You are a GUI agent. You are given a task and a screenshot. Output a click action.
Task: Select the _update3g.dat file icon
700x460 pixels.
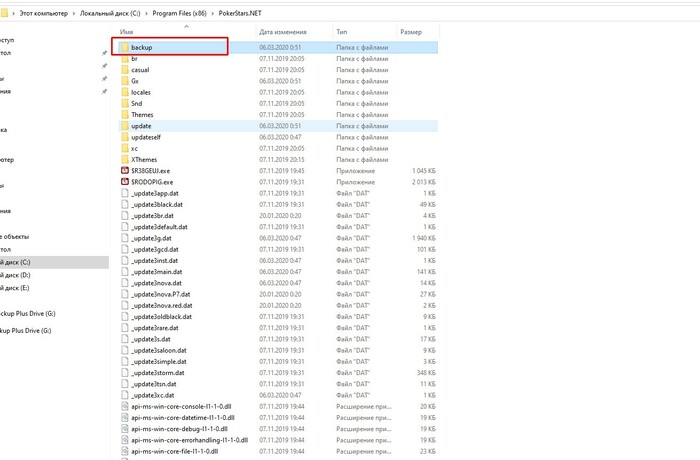point(125,238)
